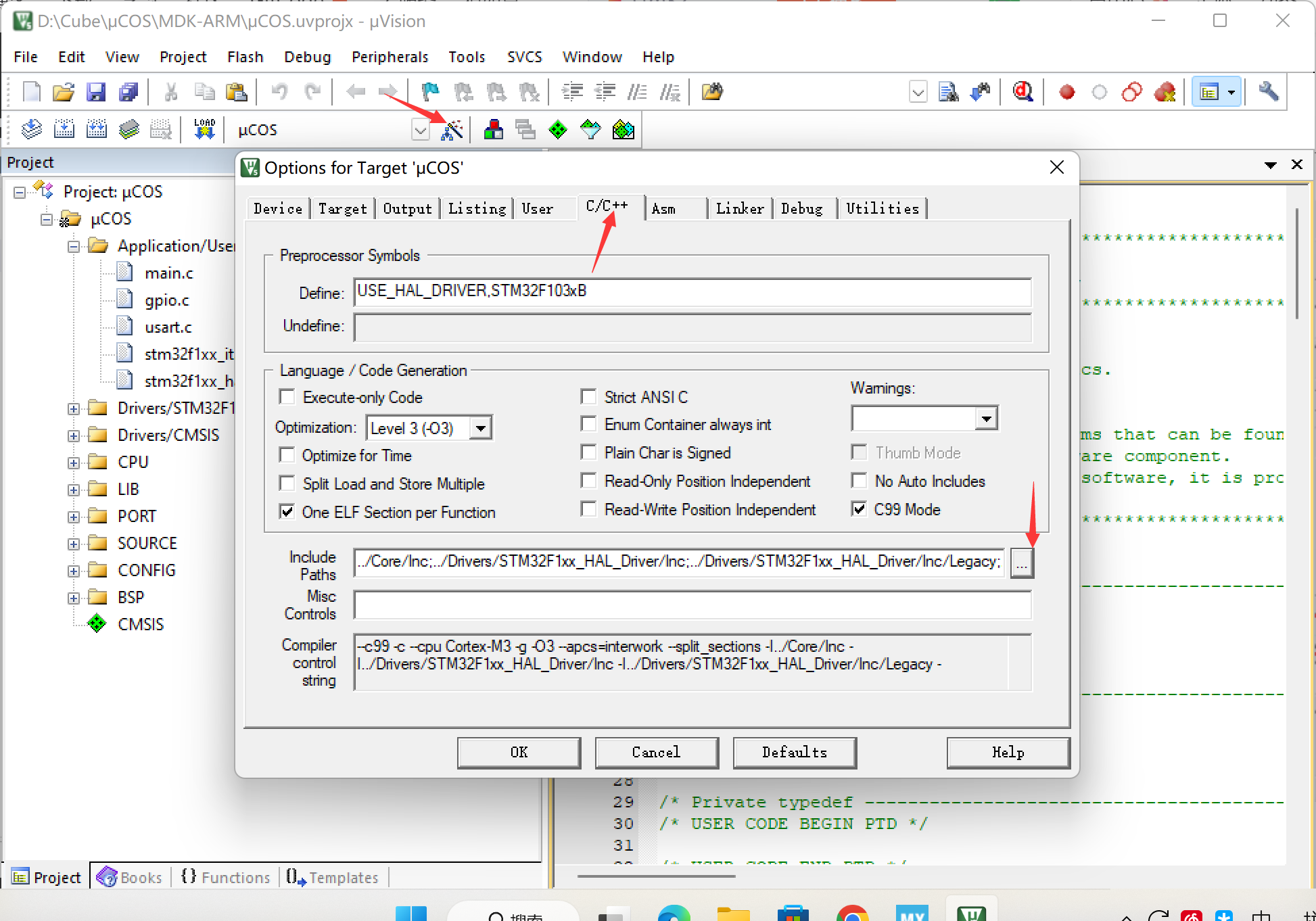Open the Optimization level dropdown
1316x921 pixels.
click(x=481, y=428)
